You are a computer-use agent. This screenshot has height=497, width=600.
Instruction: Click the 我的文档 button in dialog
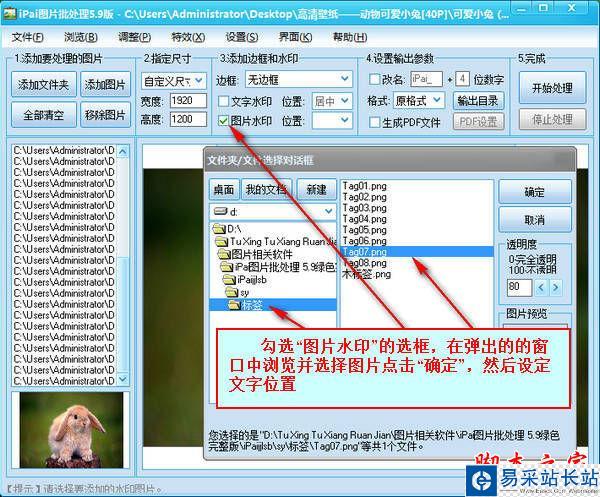tap(267, 189)
